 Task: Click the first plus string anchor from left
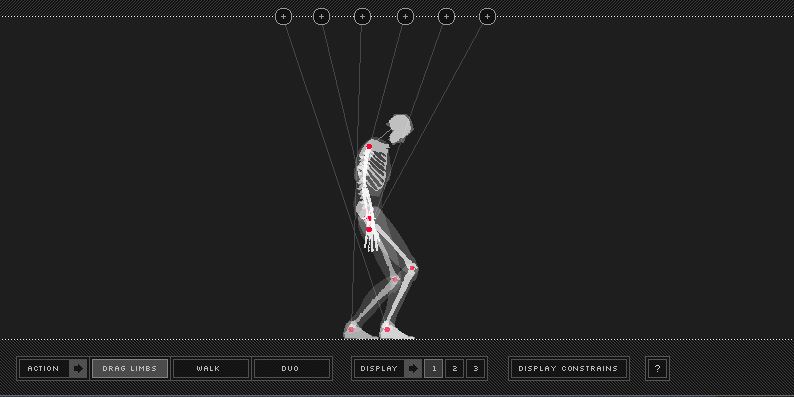[284, 17]
